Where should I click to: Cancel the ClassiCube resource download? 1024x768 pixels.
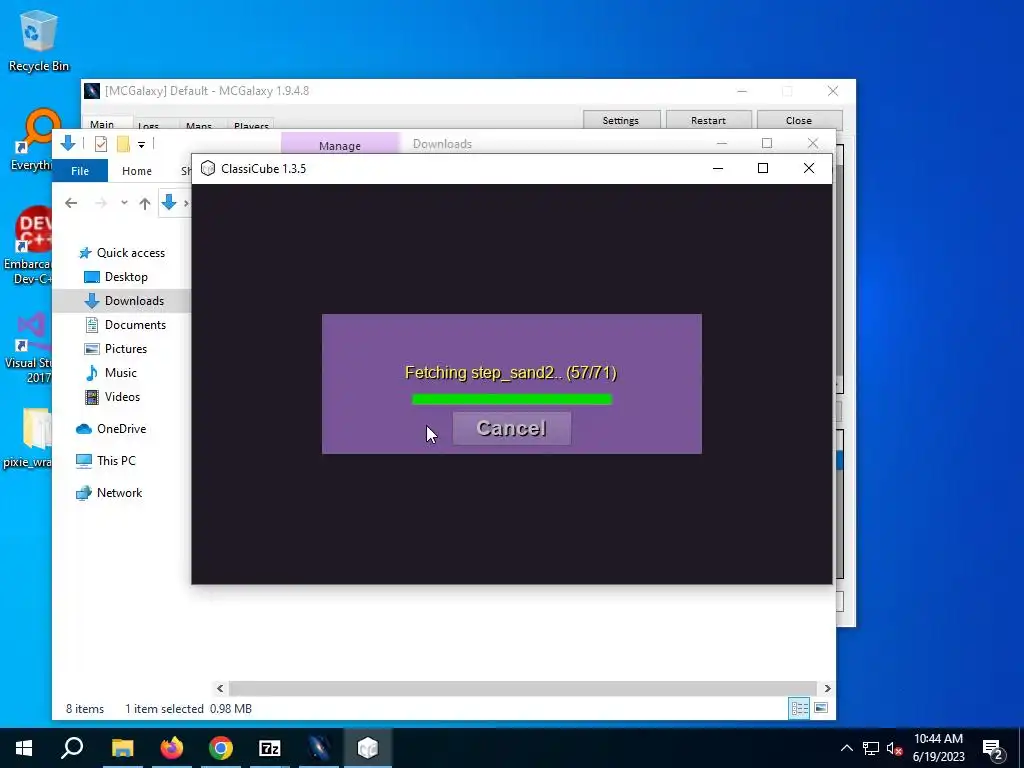click(x=511, y=428)
